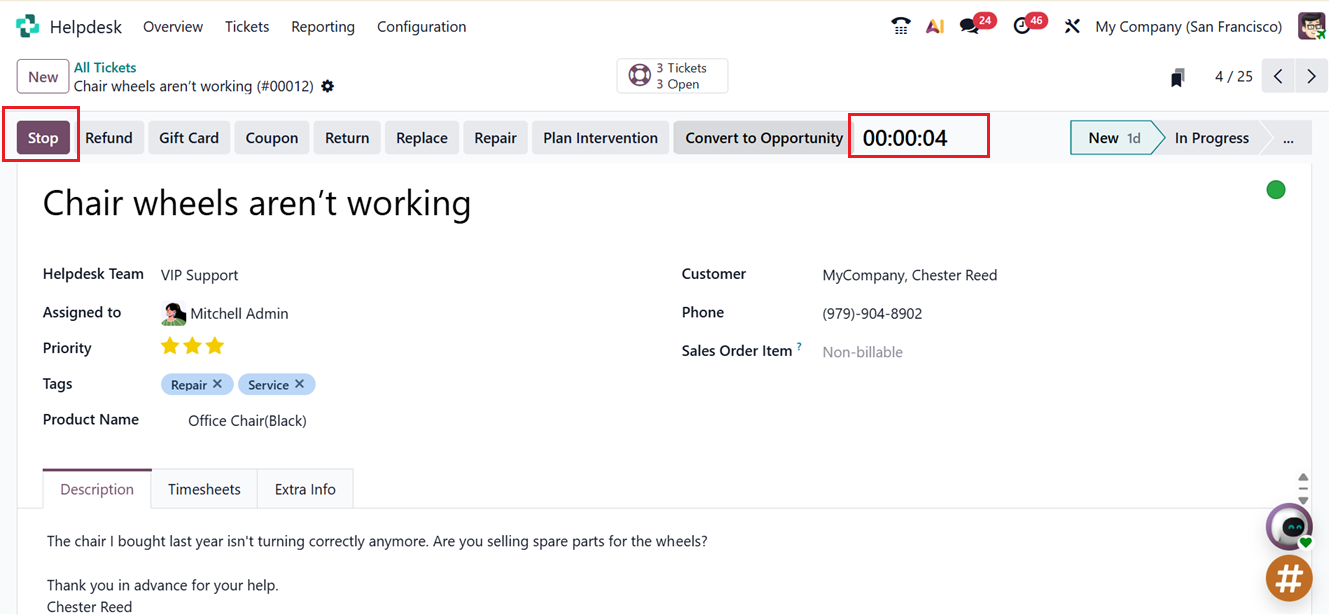Click the AI assistant icon in navbar
This screenshot has height=615, width=1329.
(x=935, y=27)
